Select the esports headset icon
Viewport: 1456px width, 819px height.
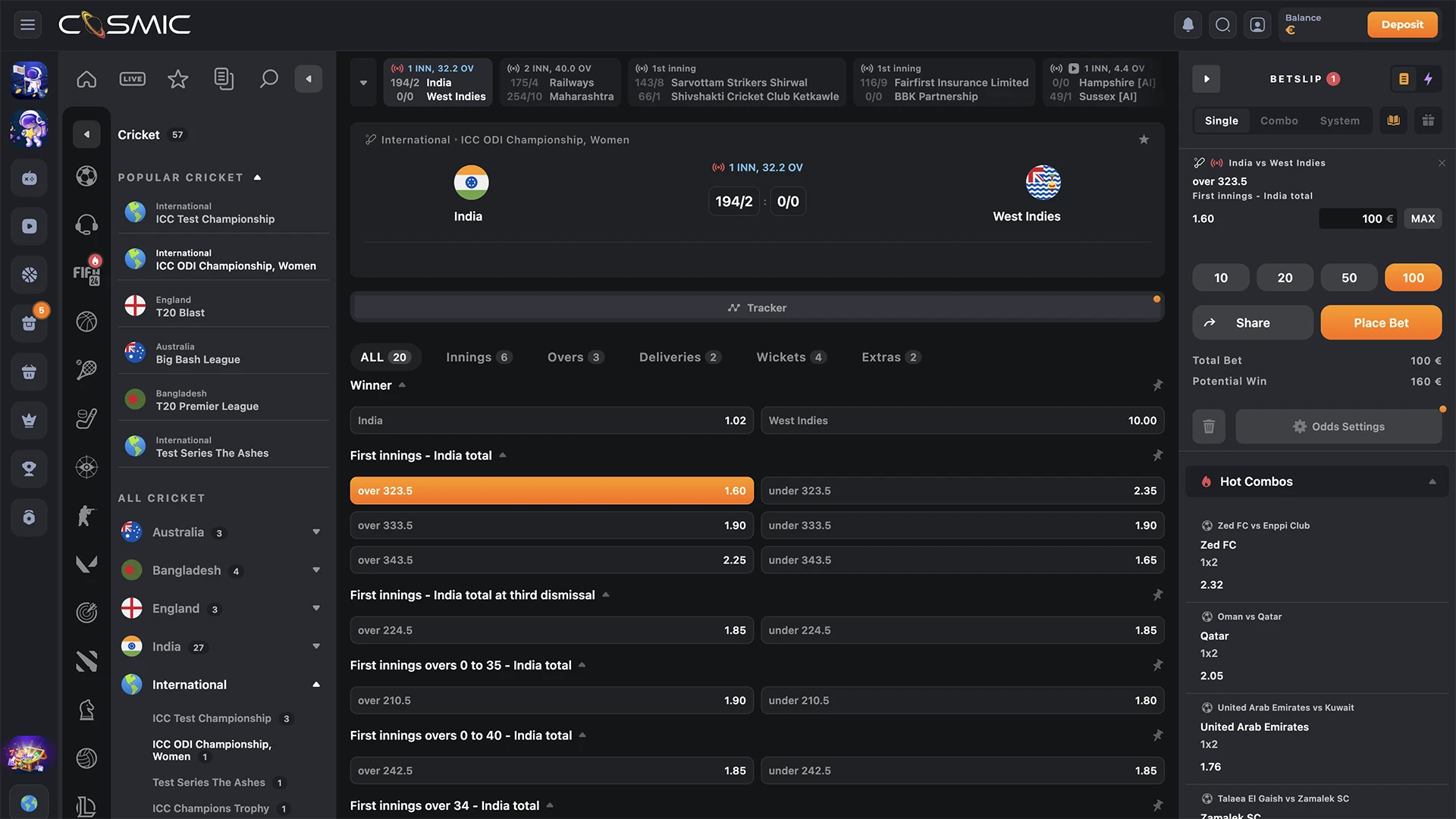(x=86, y=224)
